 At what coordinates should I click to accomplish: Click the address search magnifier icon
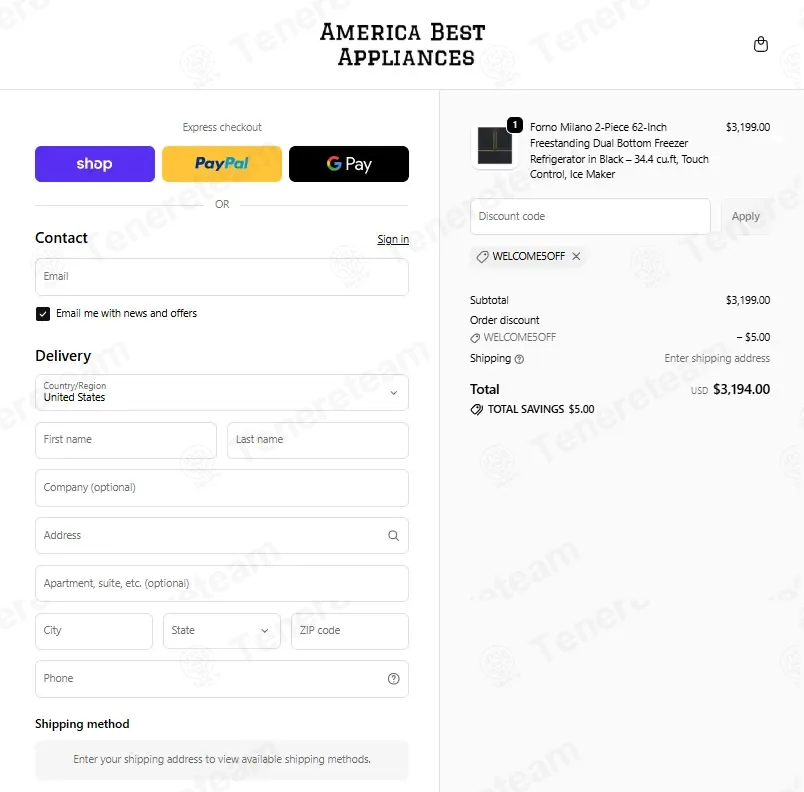pos(393,535)
